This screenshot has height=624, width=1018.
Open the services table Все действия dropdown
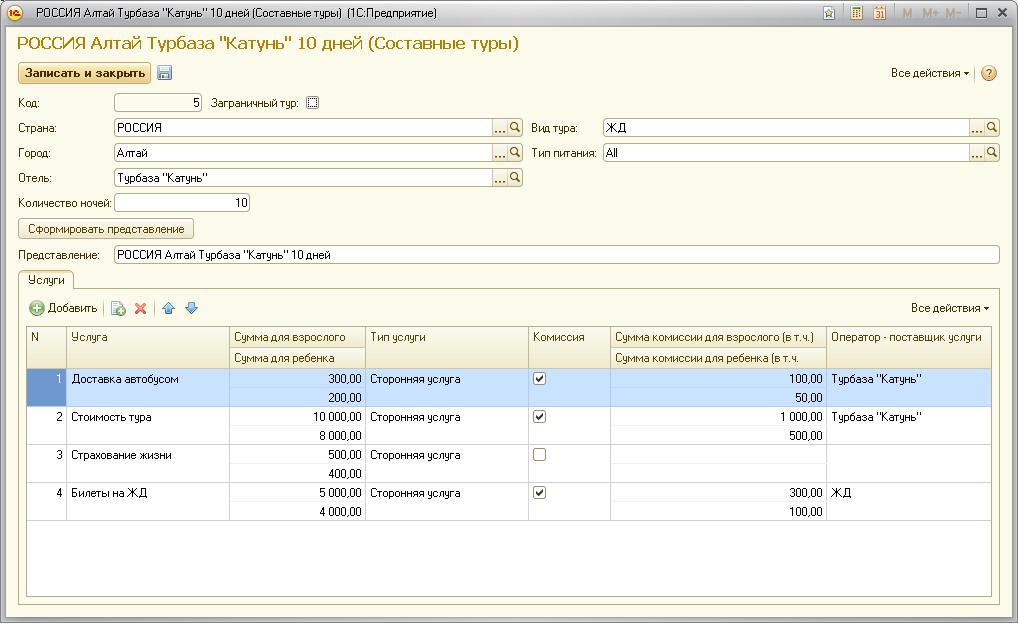[950, 308]
